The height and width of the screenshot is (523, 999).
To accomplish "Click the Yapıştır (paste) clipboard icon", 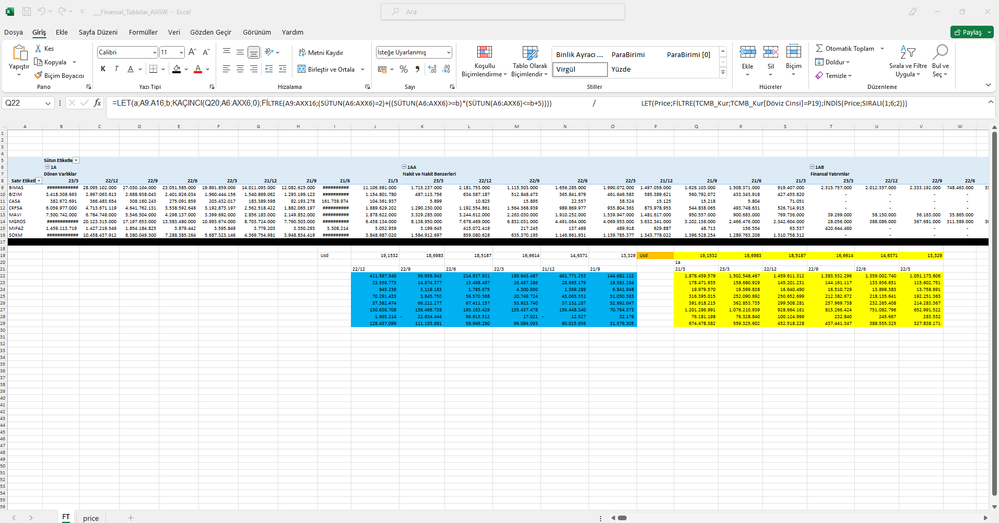I will (x=18, y=53).
